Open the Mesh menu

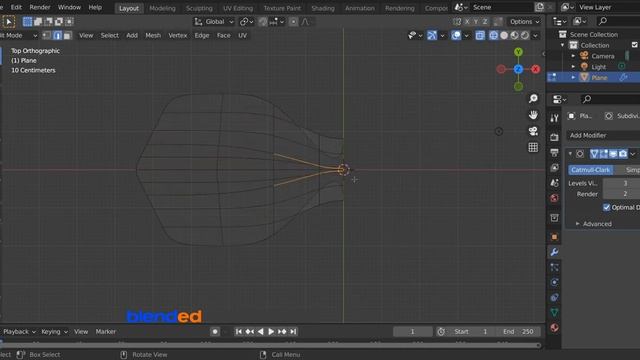(x=153, y=36)
